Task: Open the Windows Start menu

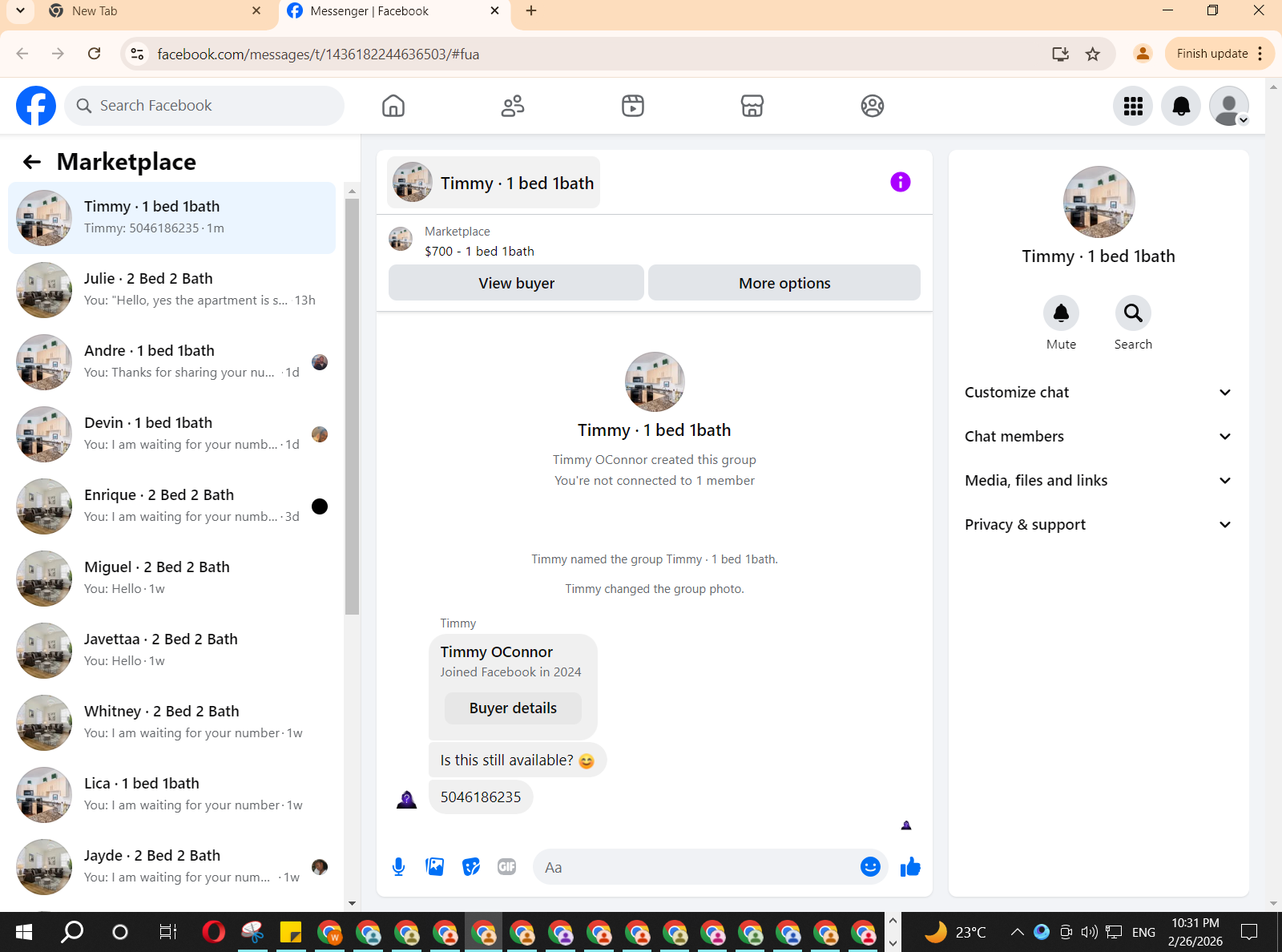Action: 24,932
